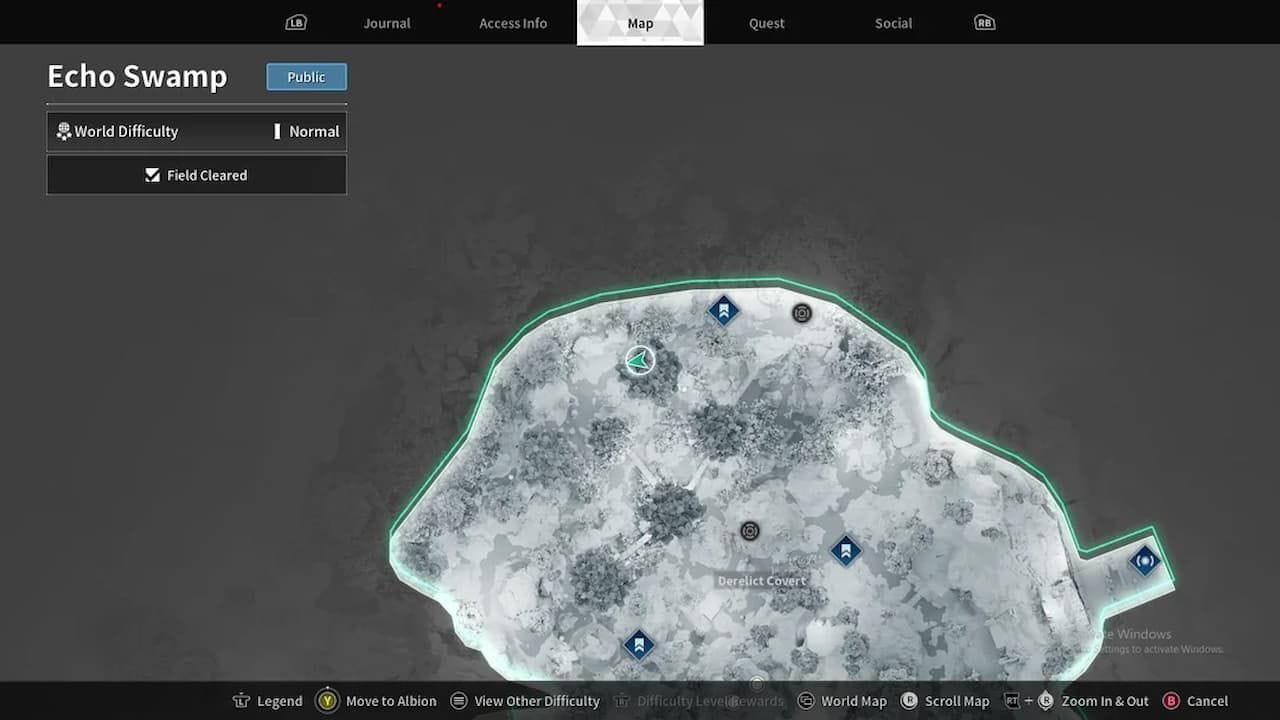This screenshot has width=1280, height=720.
Task: Open View Other Difficulty option
Action: pos(525,701)
